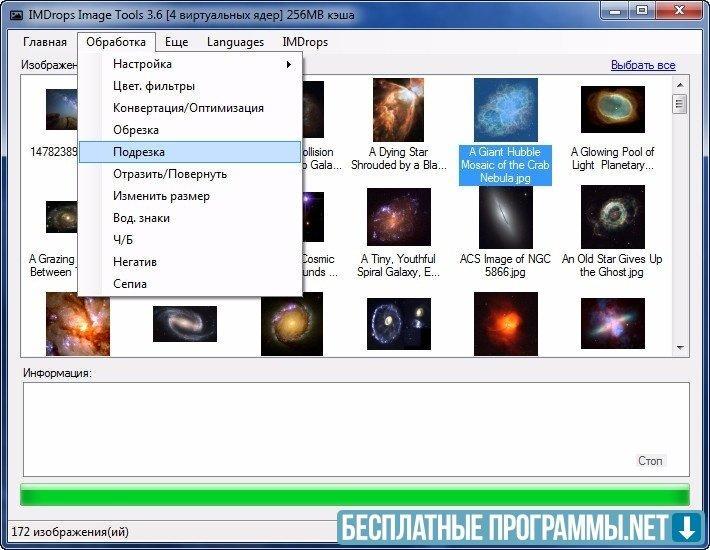Expand the Настройка submenu
The height and width of the screenshot is (550, 710).
point(190,64)
